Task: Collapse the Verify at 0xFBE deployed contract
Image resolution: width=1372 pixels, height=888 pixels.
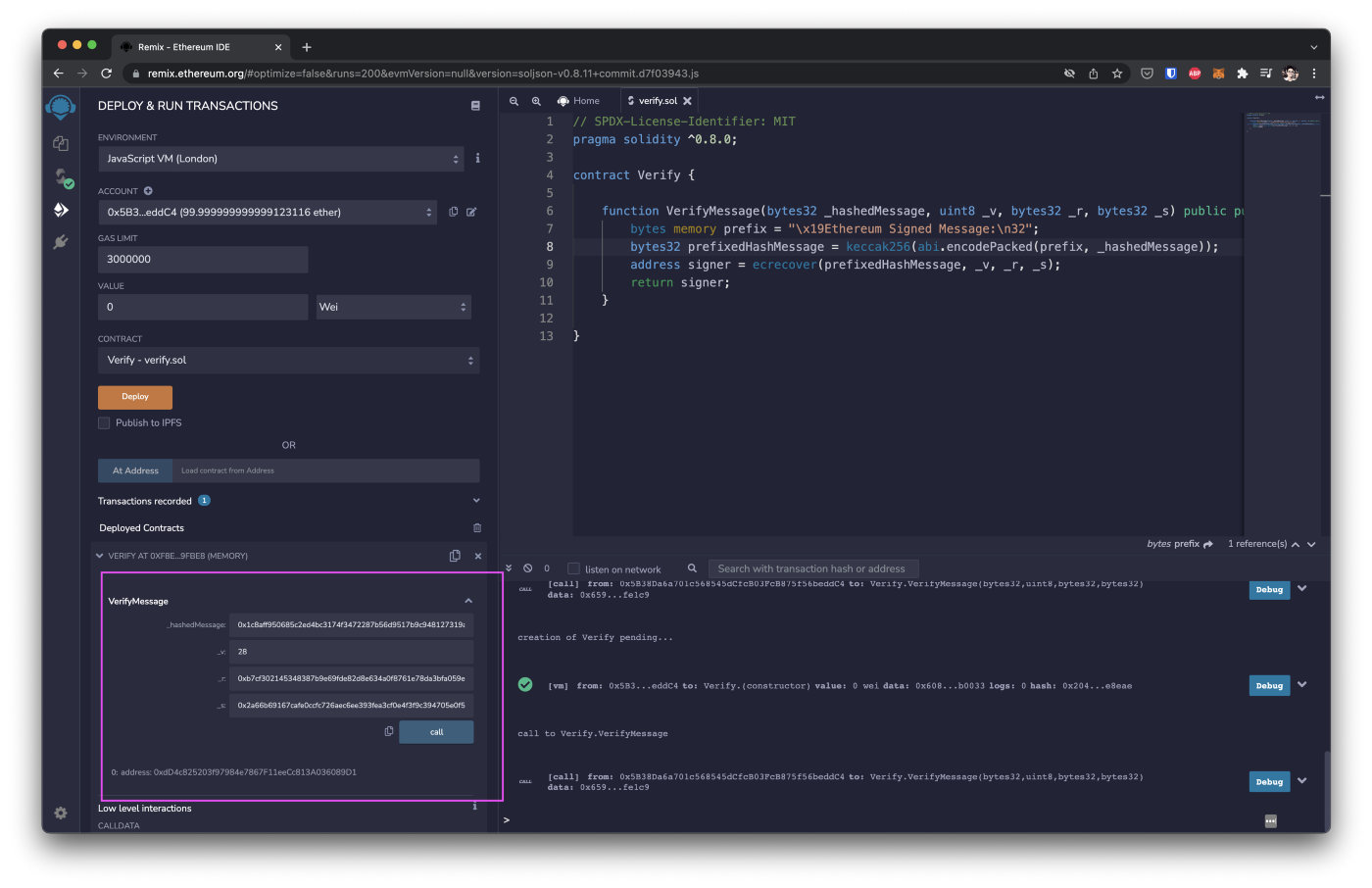Action: [100, 556]
